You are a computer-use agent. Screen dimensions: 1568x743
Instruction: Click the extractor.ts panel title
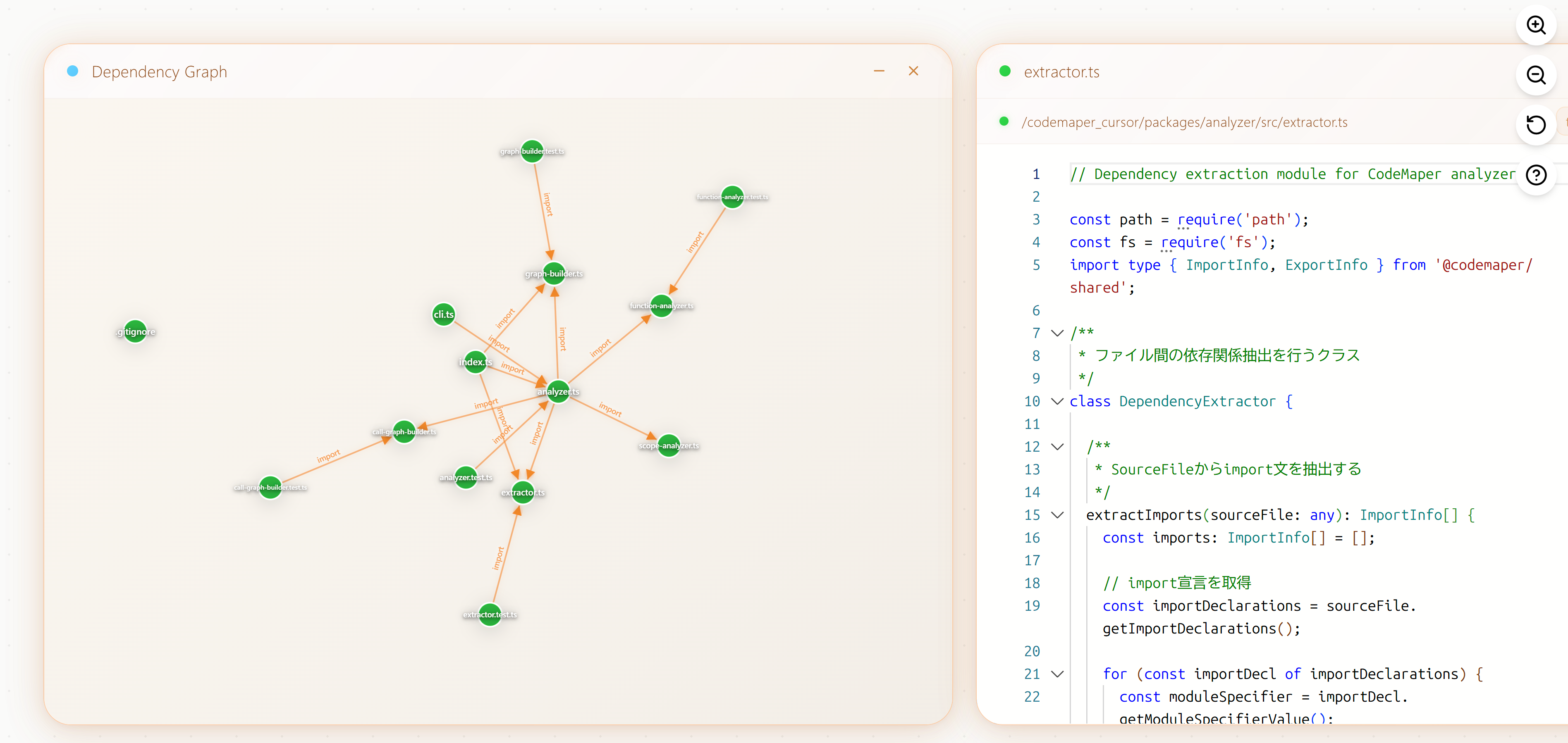tap(1061, 72)
